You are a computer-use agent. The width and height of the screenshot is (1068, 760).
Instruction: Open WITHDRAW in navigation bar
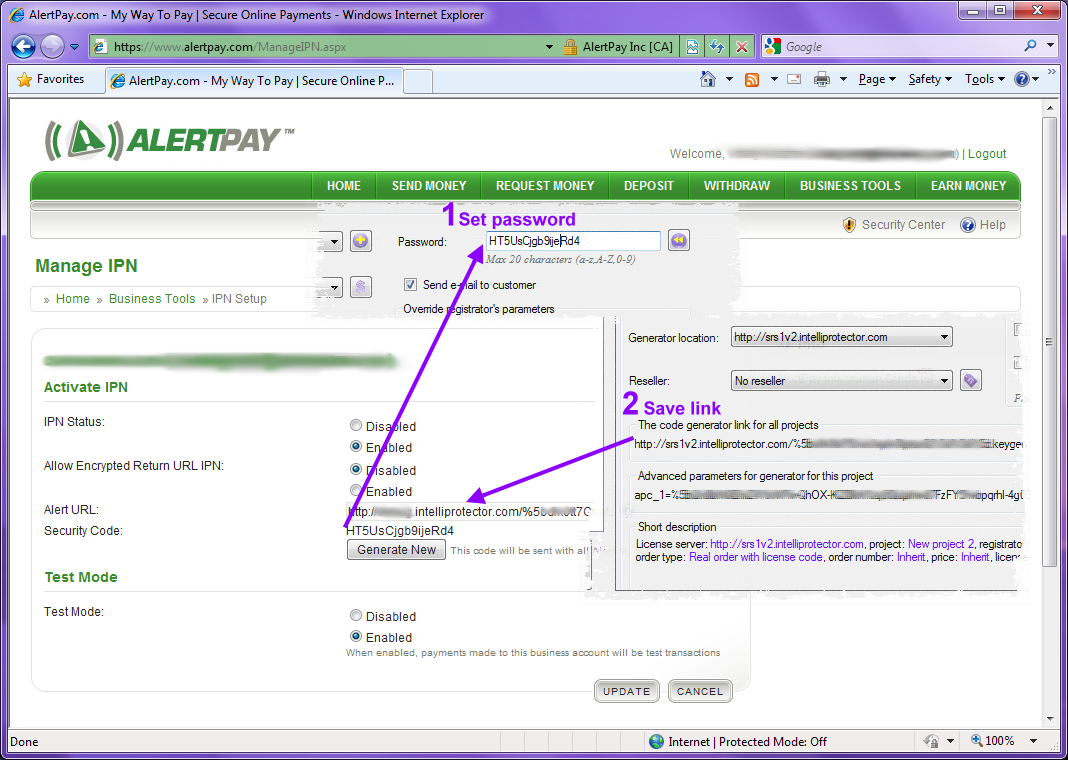[x=737, y=186]
